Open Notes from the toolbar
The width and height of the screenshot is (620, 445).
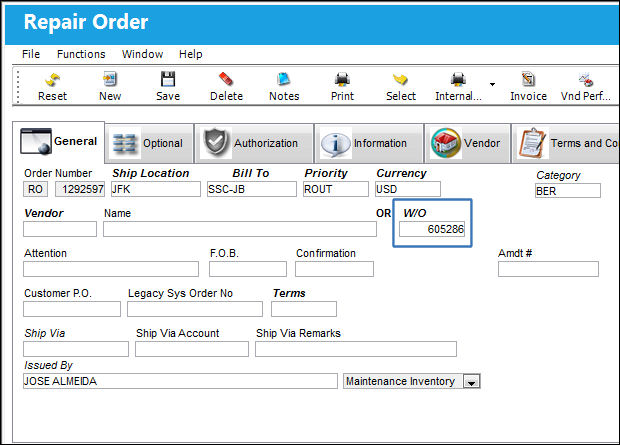click(x=284, y=87)
